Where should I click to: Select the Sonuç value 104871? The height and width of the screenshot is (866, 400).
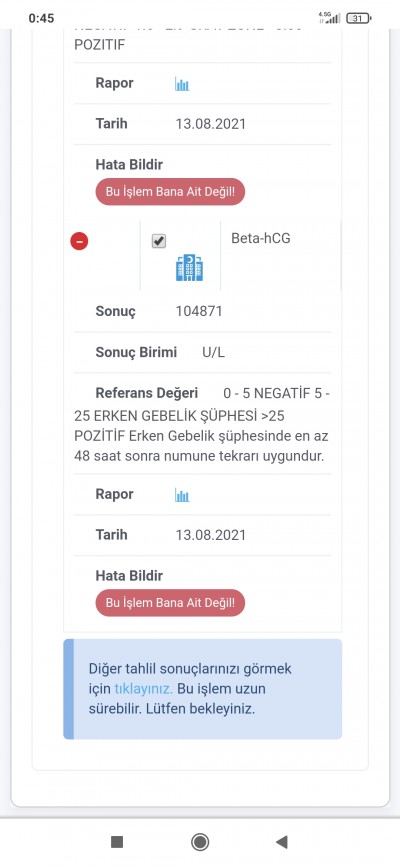click(x=199, y=311)
